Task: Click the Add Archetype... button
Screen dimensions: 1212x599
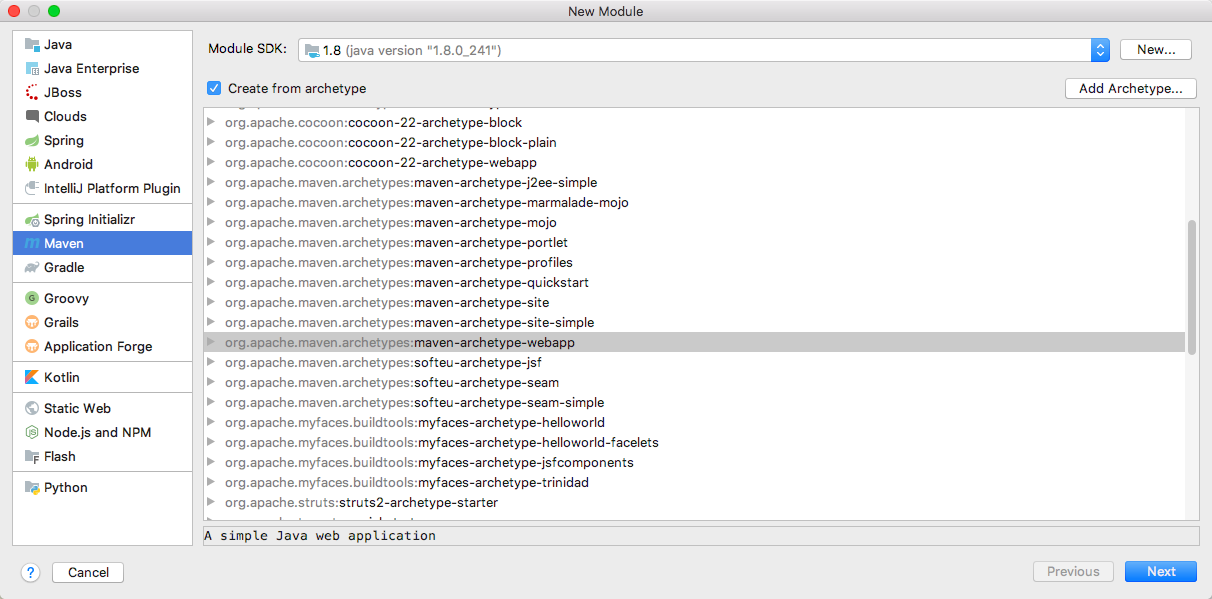Action: click(x=1131, y=88)
